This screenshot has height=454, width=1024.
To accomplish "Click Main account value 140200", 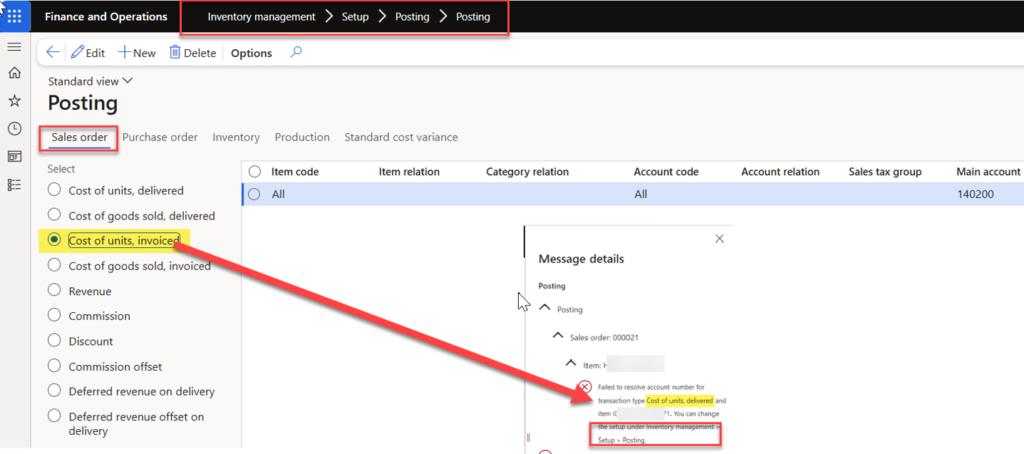I will 976,194.
